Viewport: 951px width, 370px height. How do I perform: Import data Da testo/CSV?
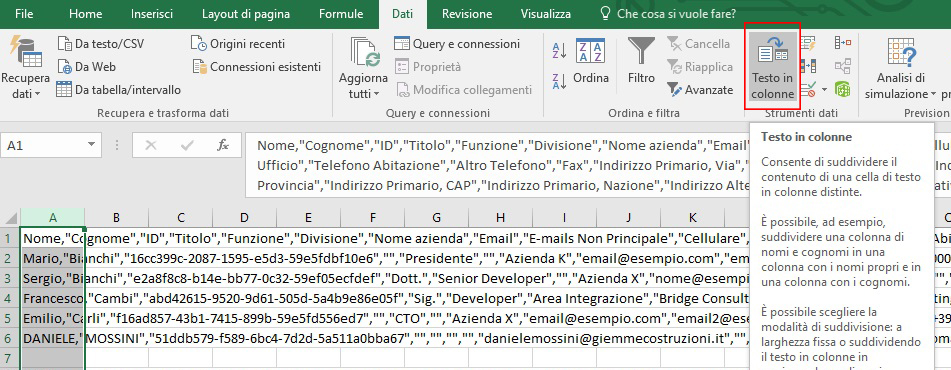click(x=101, y=44)
